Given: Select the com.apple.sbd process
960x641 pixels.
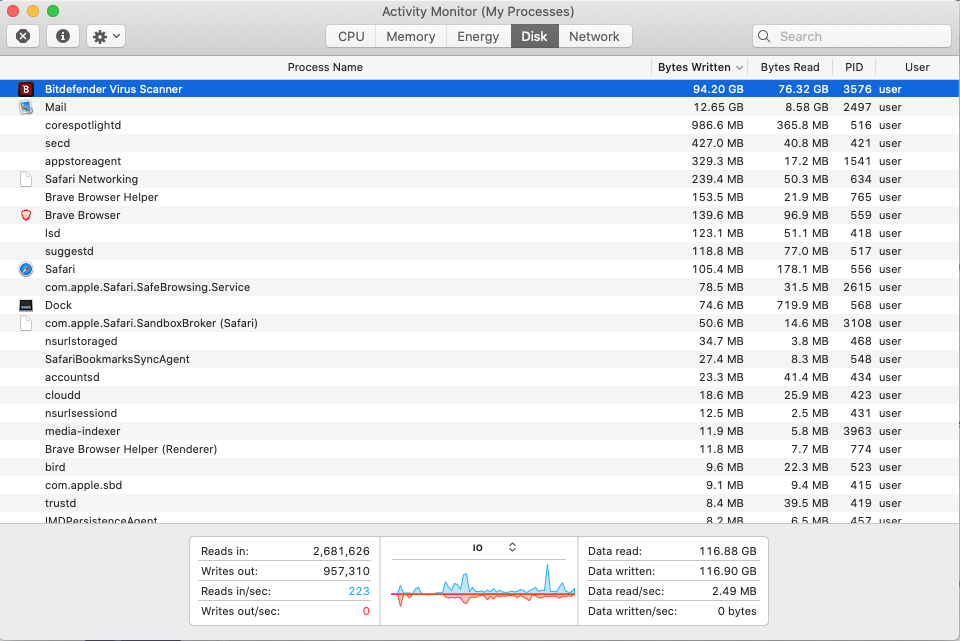Looking at the screenshot, I should [83, 485].
